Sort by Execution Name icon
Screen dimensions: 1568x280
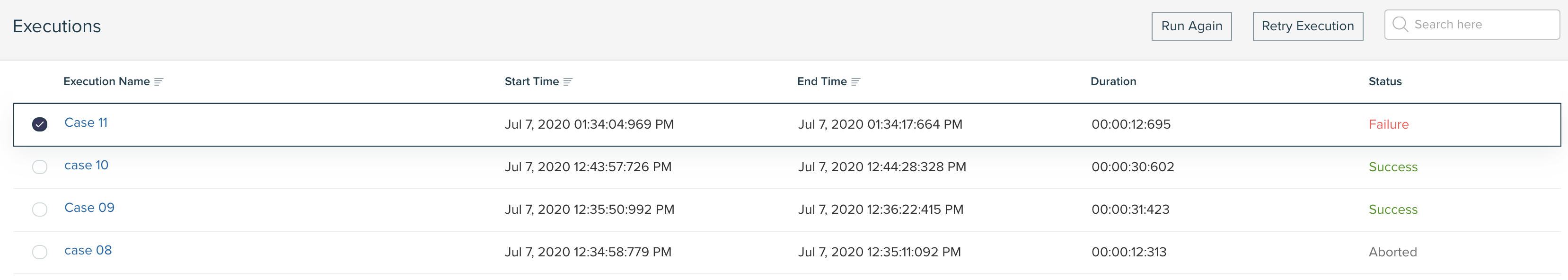coord(158,81)
